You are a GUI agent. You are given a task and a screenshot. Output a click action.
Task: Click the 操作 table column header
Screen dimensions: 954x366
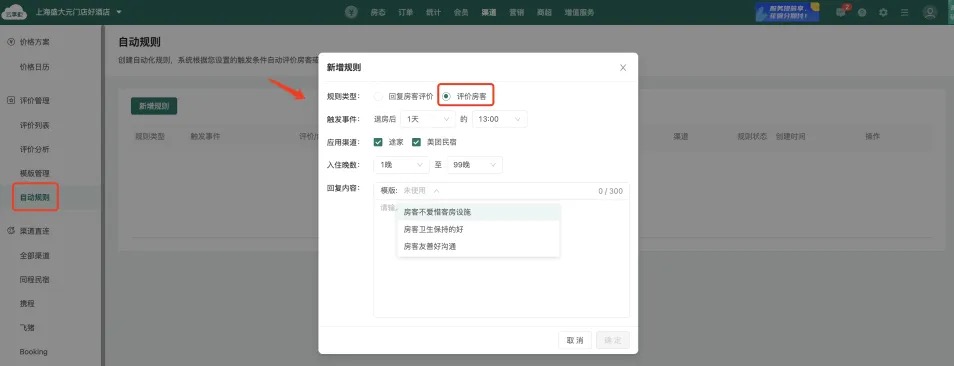tap(872, 137)
